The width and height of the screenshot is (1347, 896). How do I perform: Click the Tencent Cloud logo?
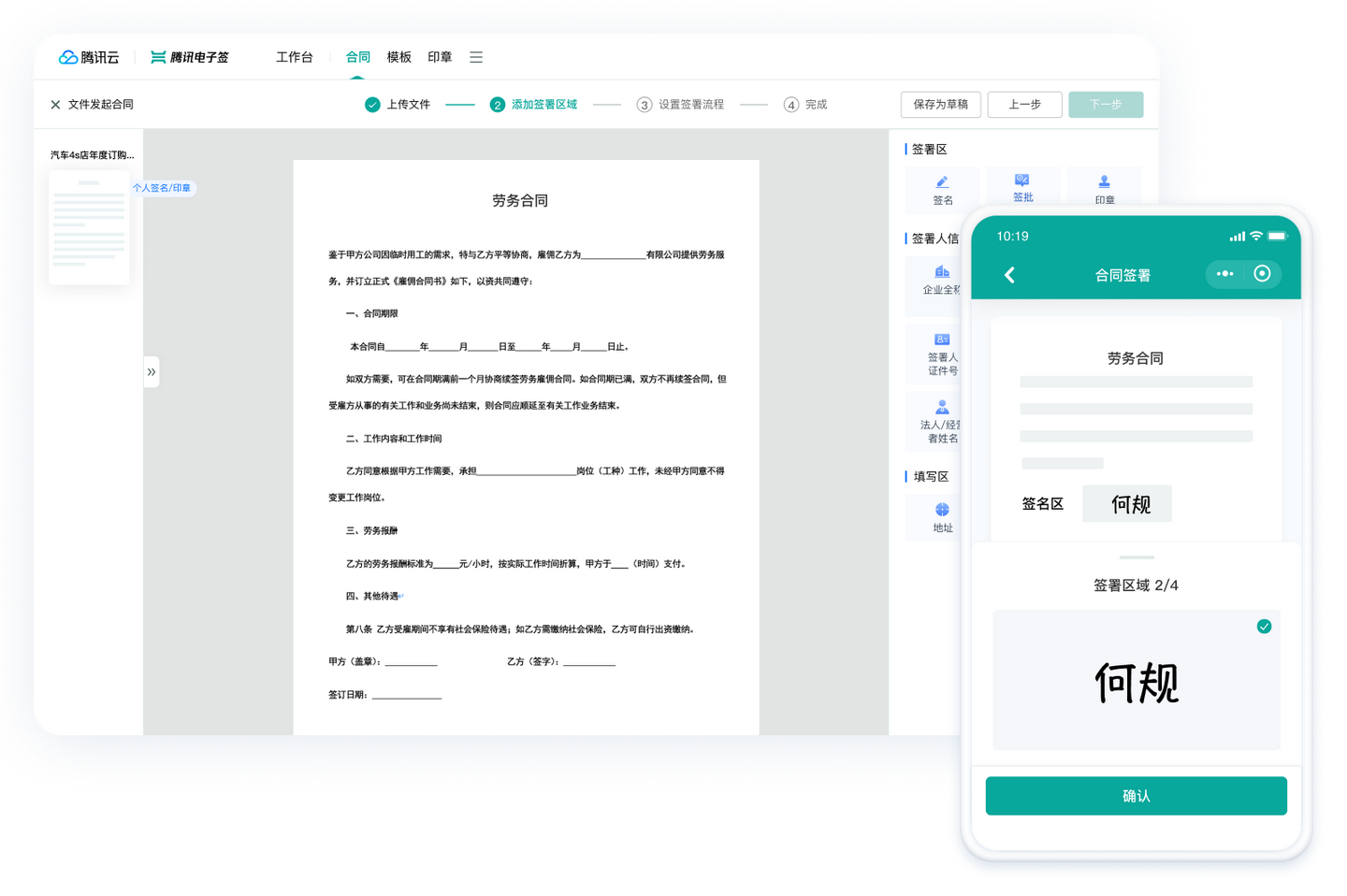point(89,57)
